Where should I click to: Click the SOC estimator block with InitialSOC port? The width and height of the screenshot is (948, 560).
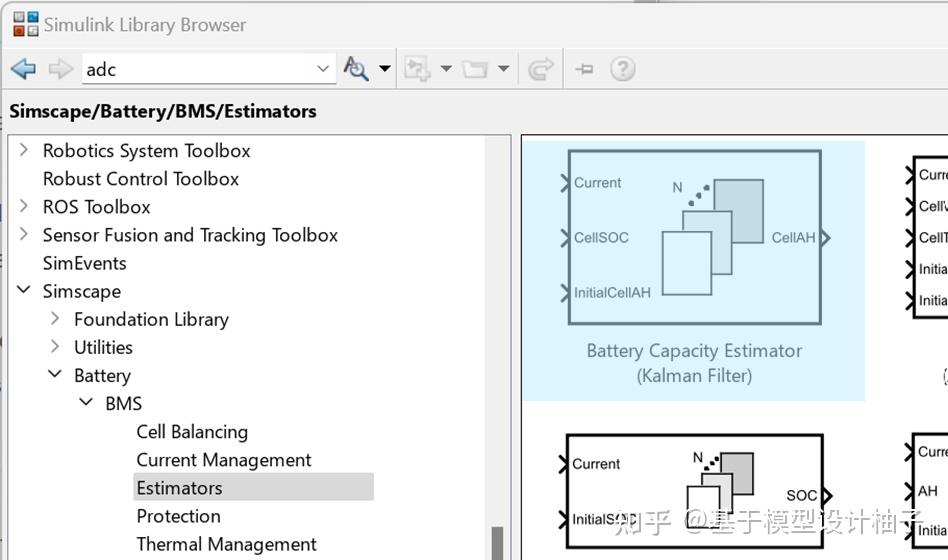click(x=695, y=491)
